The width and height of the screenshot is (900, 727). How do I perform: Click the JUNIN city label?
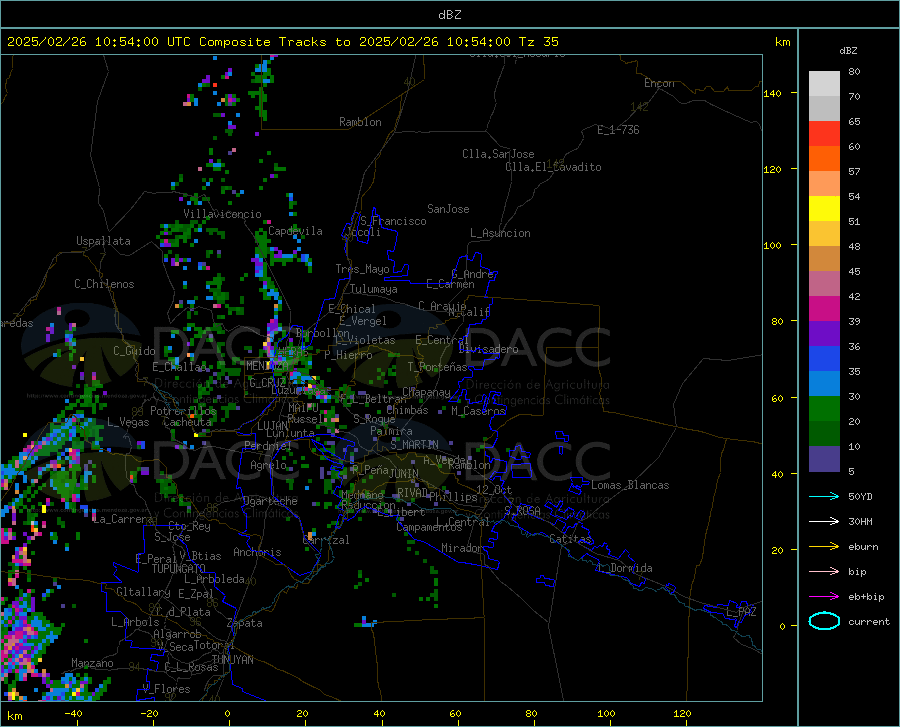[404, 474]
